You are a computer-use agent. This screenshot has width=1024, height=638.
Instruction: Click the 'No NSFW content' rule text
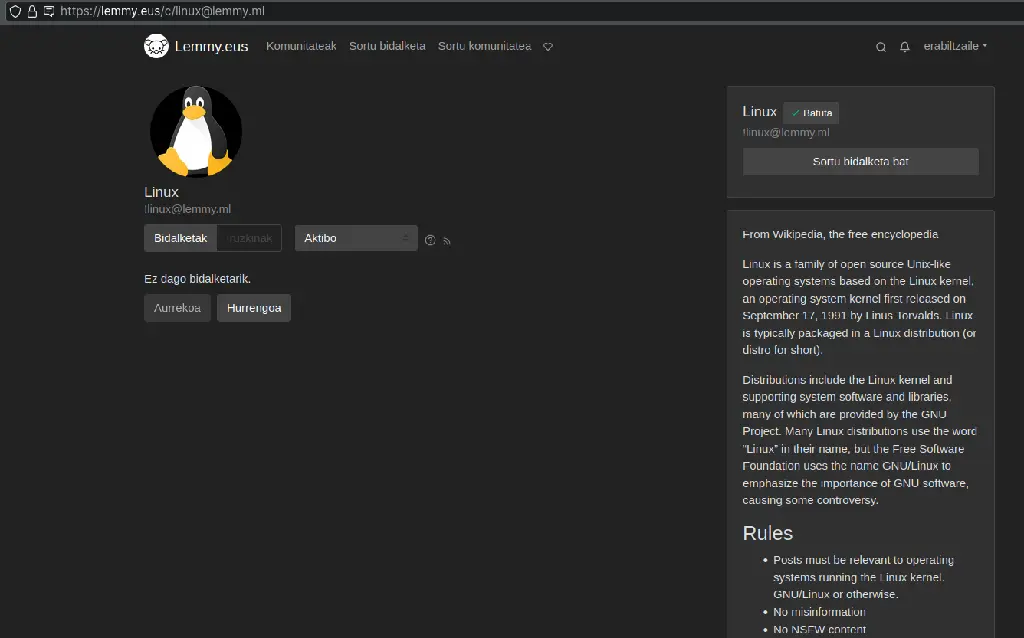point(819,630)
